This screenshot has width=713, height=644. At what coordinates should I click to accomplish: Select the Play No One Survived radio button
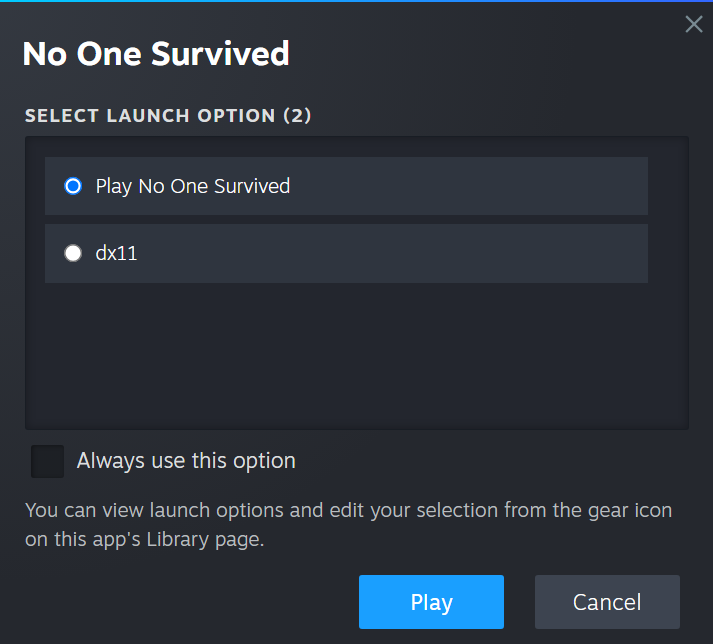pyautogui.click(x=73, y=186)
